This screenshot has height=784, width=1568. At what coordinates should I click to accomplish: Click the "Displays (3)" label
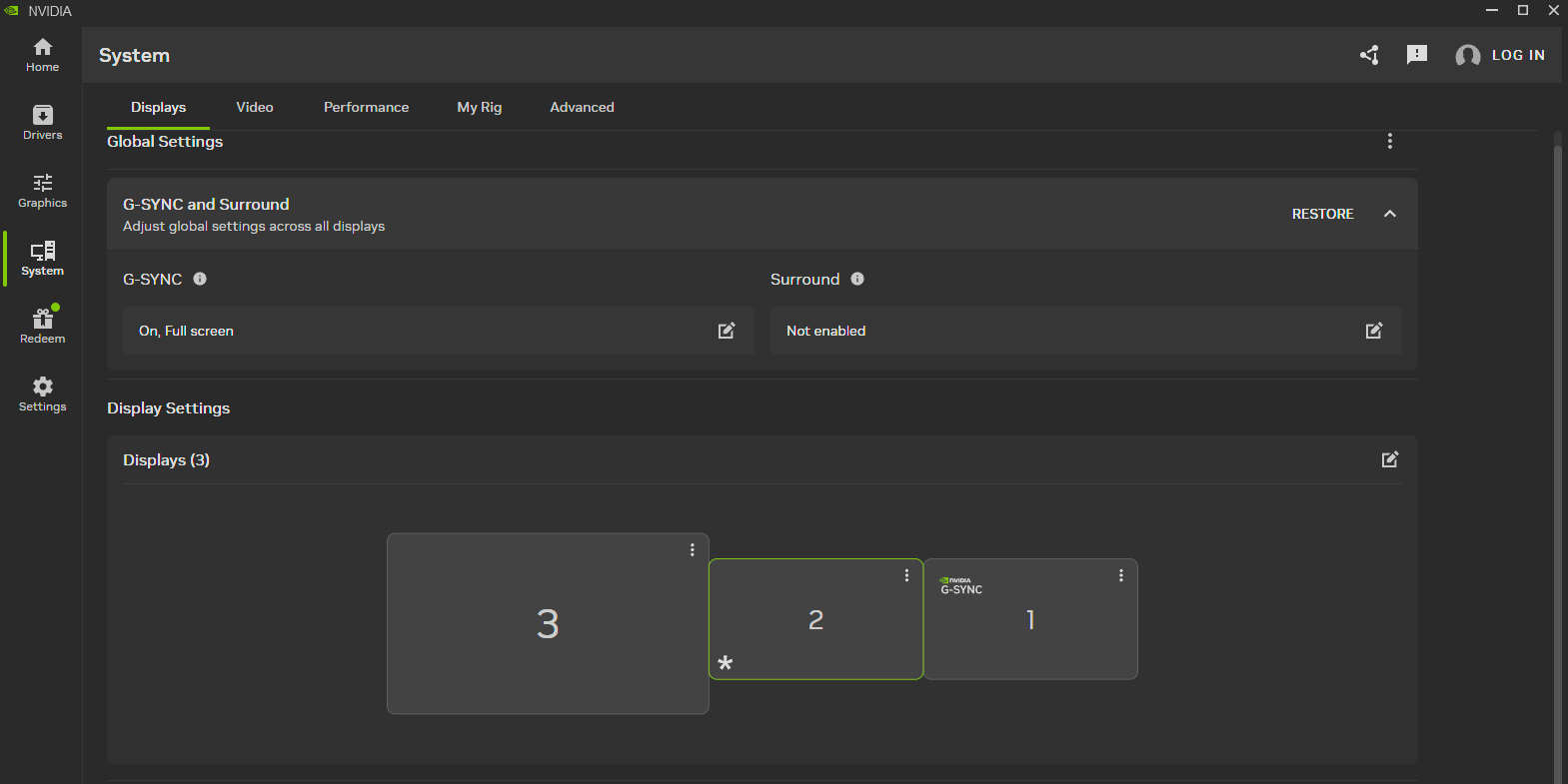166,459
